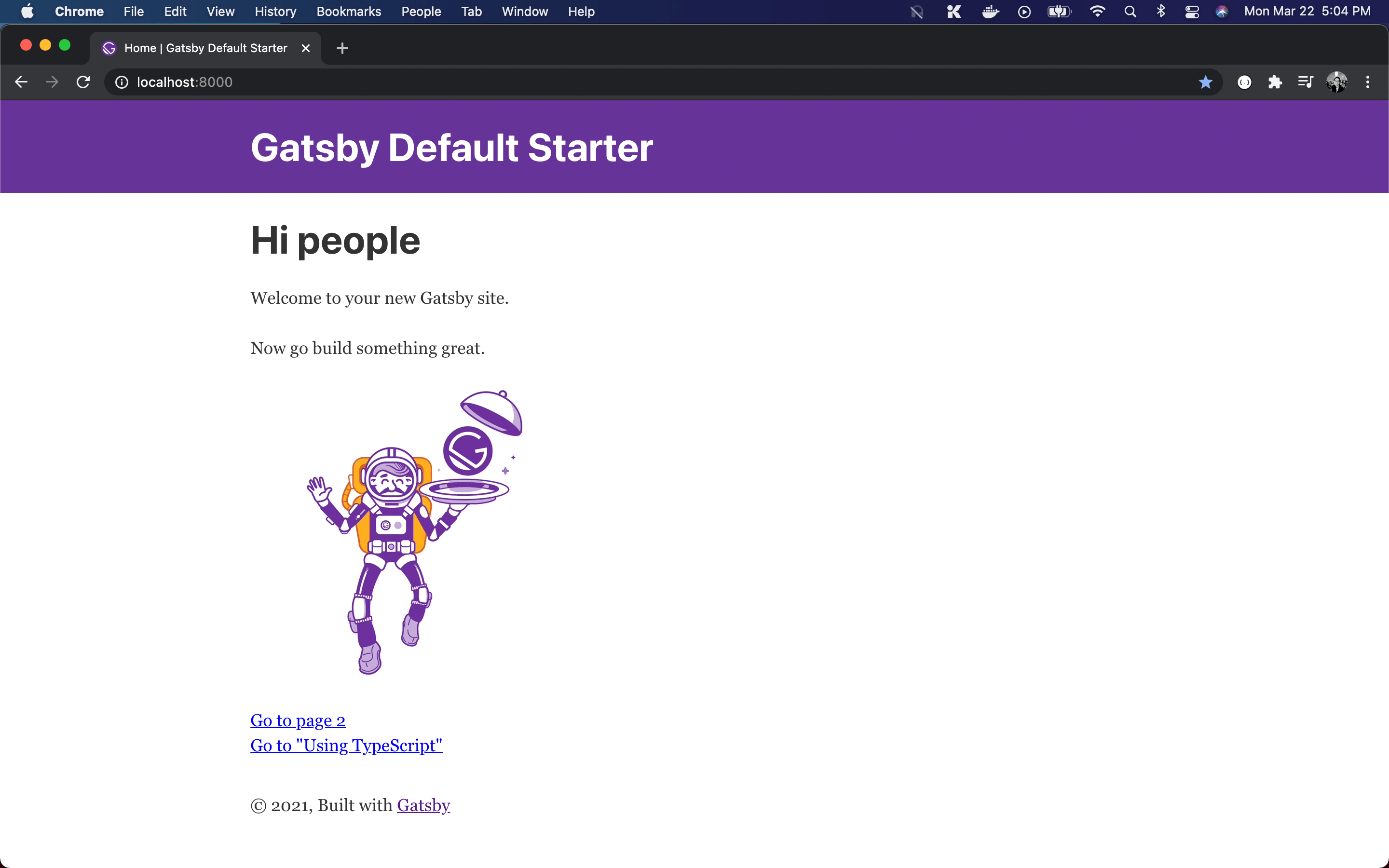Click the Gatsby footer link
The image size is (1389, 868).
pyautogui.click(x=423, y=805)
